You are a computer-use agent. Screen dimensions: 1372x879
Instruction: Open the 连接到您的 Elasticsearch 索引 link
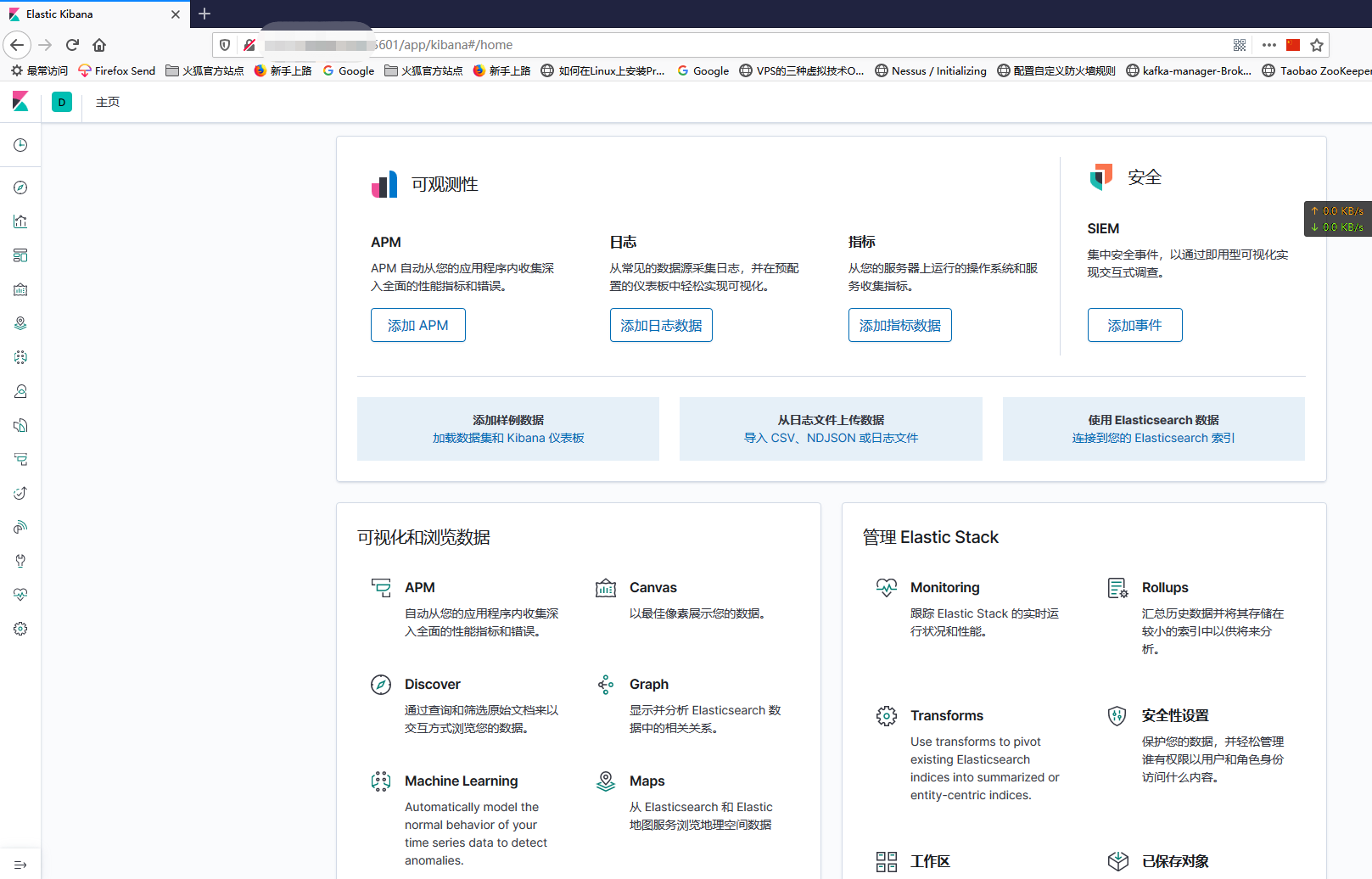click(1154, 438)
